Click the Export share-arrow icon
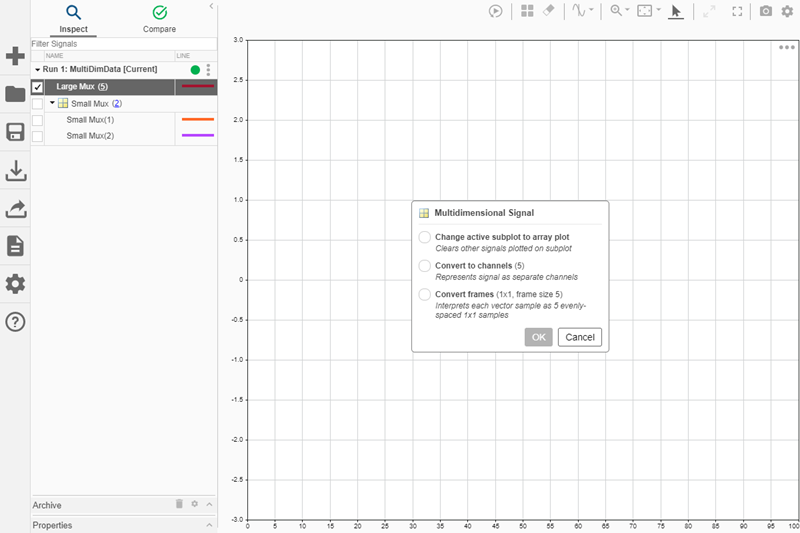800x533 pixels. pyautogui.click(x=16, y=209)
